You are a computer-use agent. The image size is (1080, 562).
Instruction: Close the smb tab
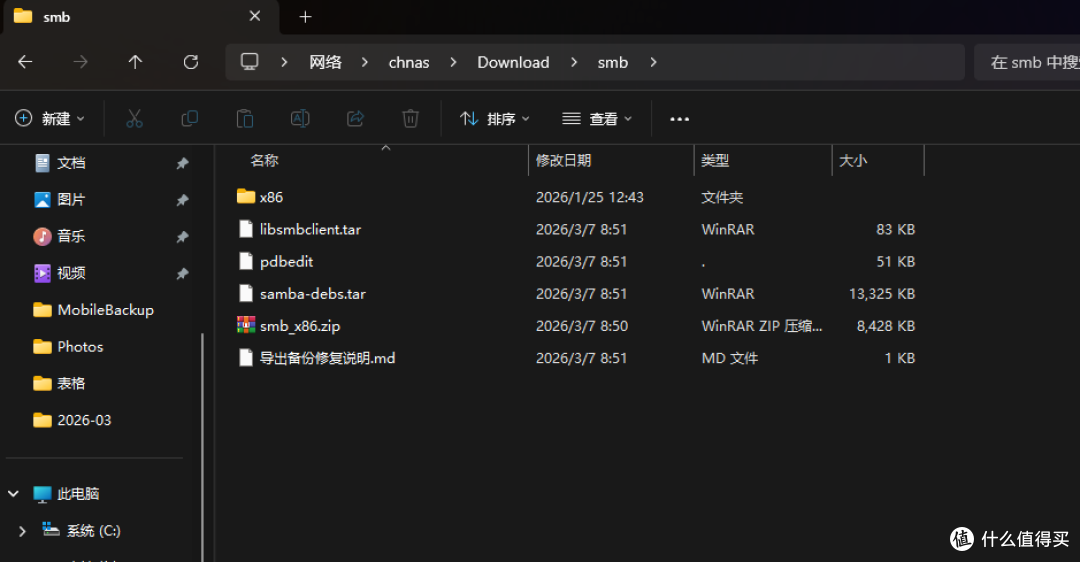pyautogui.click(x=255, y=16)
